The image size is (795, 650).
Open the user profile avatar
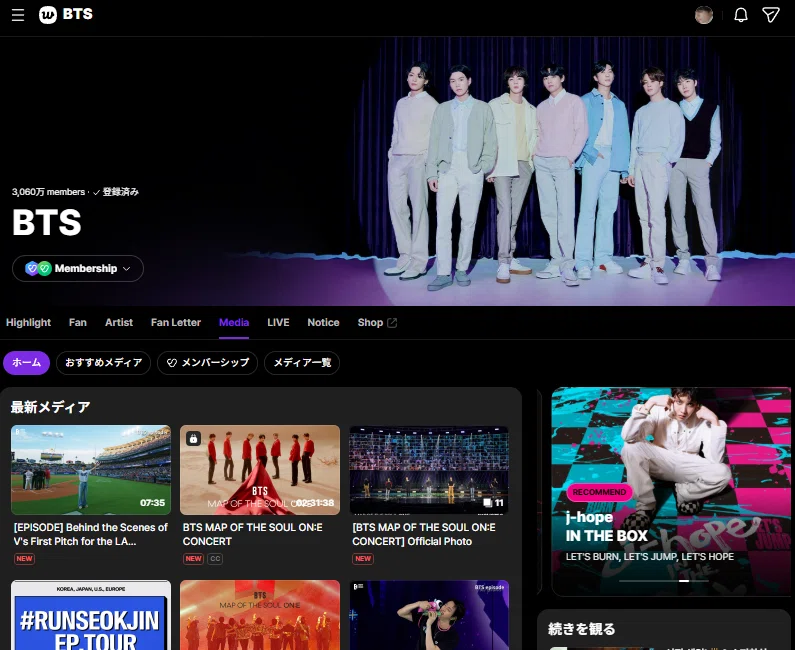point(704,15)
